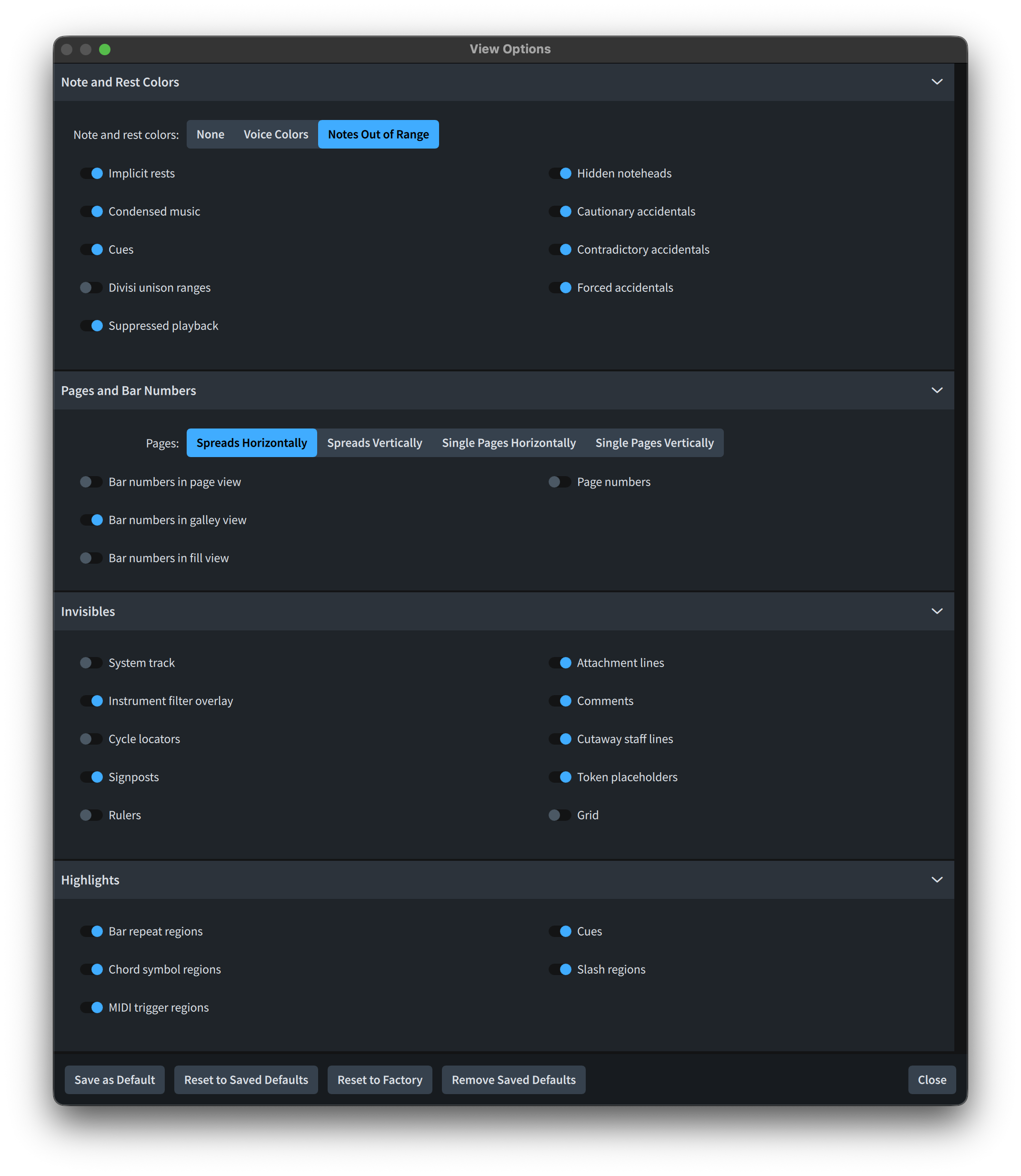Image resolution: width=1021 pixels, height=1176 pixels.
Task: Collapse the Pages and Bar Numbers section
Action: (x=936, y=390)
